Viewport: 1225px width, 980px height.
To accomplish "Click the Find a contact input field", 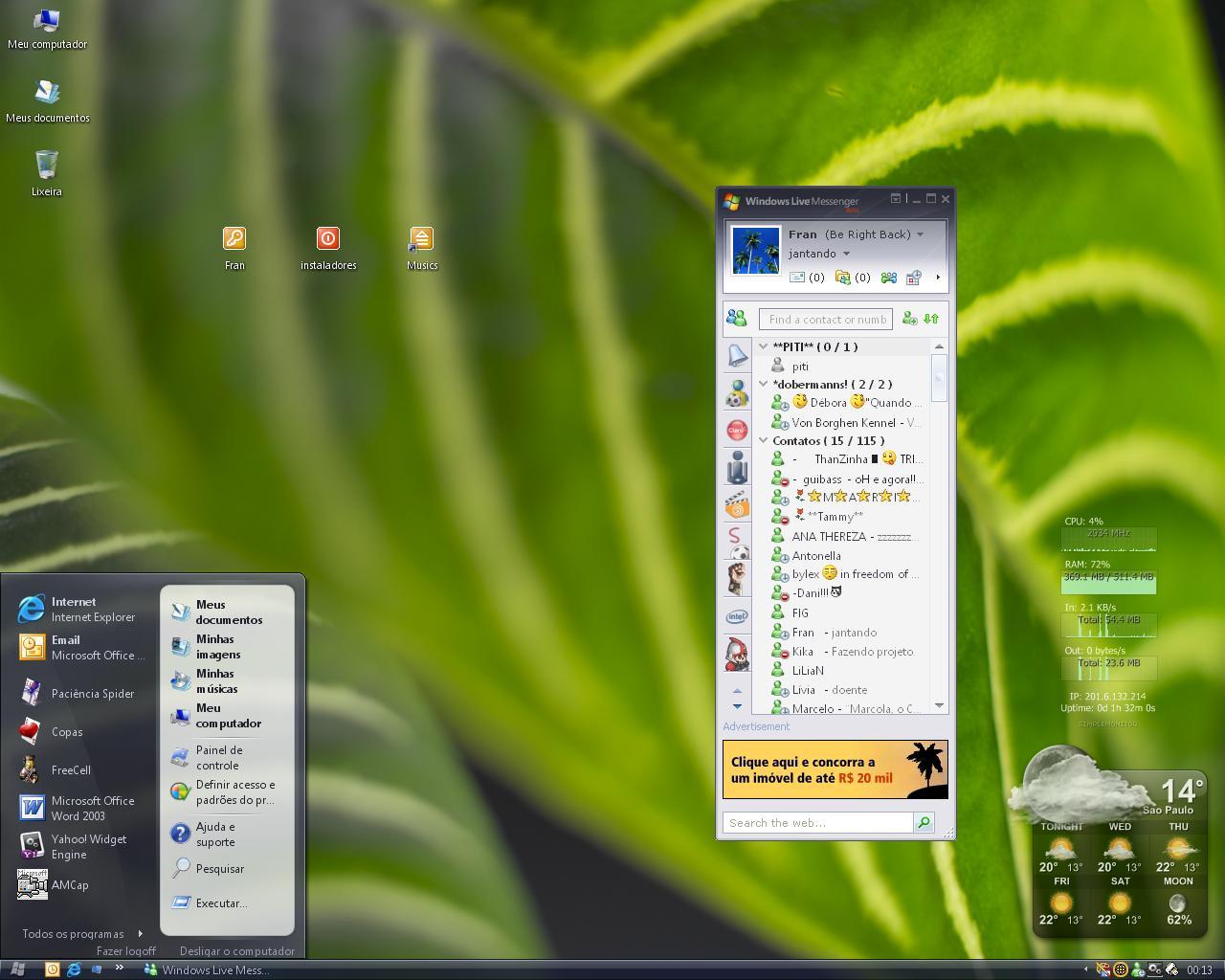I will click(826, 320).
